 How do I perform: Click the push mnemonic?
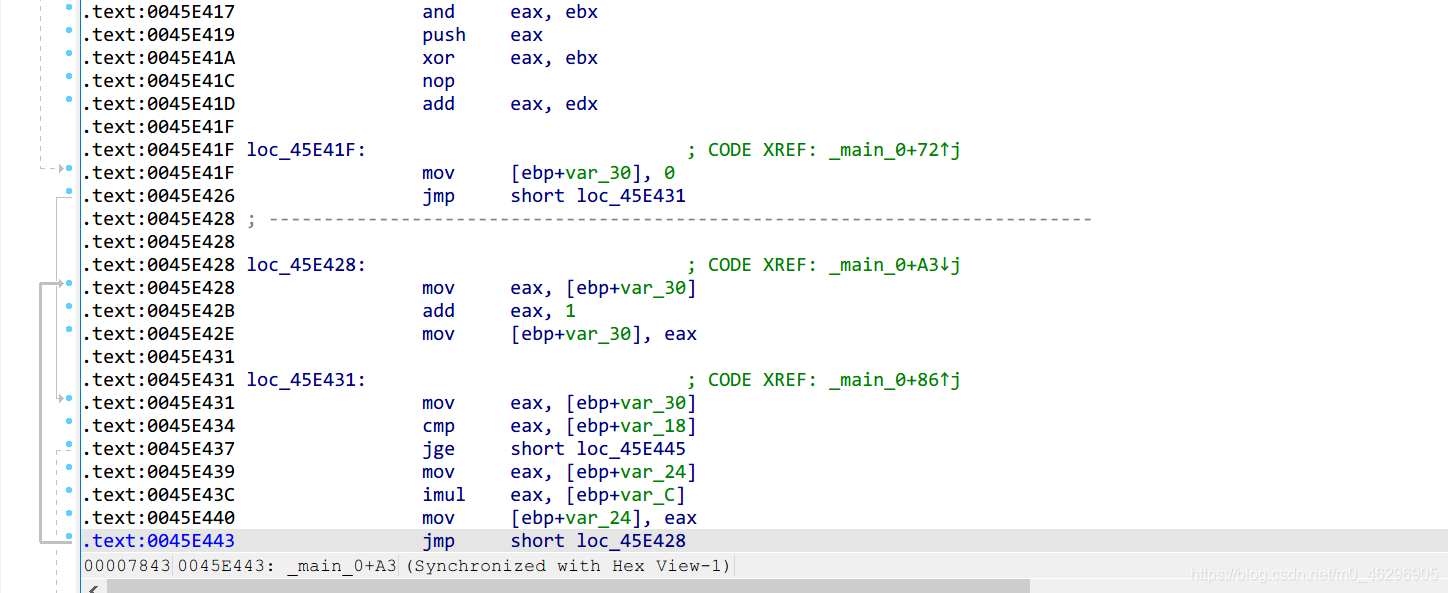click(x=444, y=35)
